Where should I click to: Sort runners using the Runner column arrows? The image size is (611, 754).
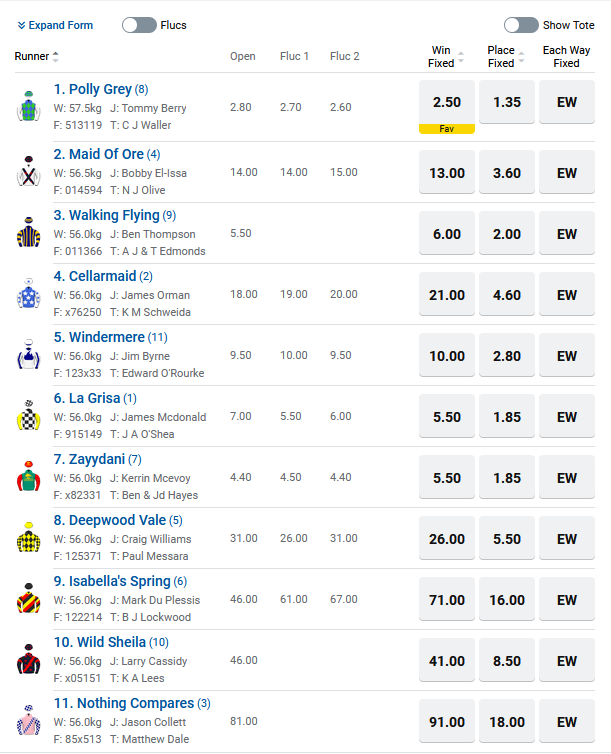click(56, 57)
